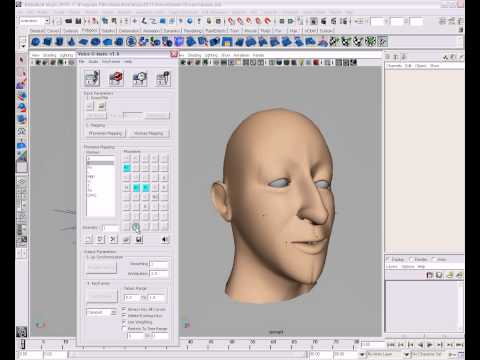Open the Shading menu of head viewport

pyautogui.click(x=194, y=55)
